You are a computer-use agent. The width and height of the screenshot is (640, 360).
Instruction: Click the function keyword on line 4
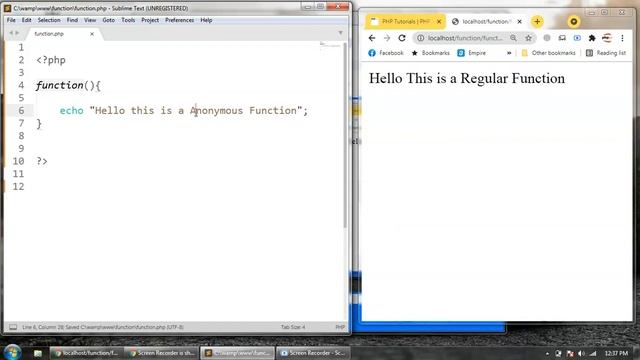pos(60,85)
